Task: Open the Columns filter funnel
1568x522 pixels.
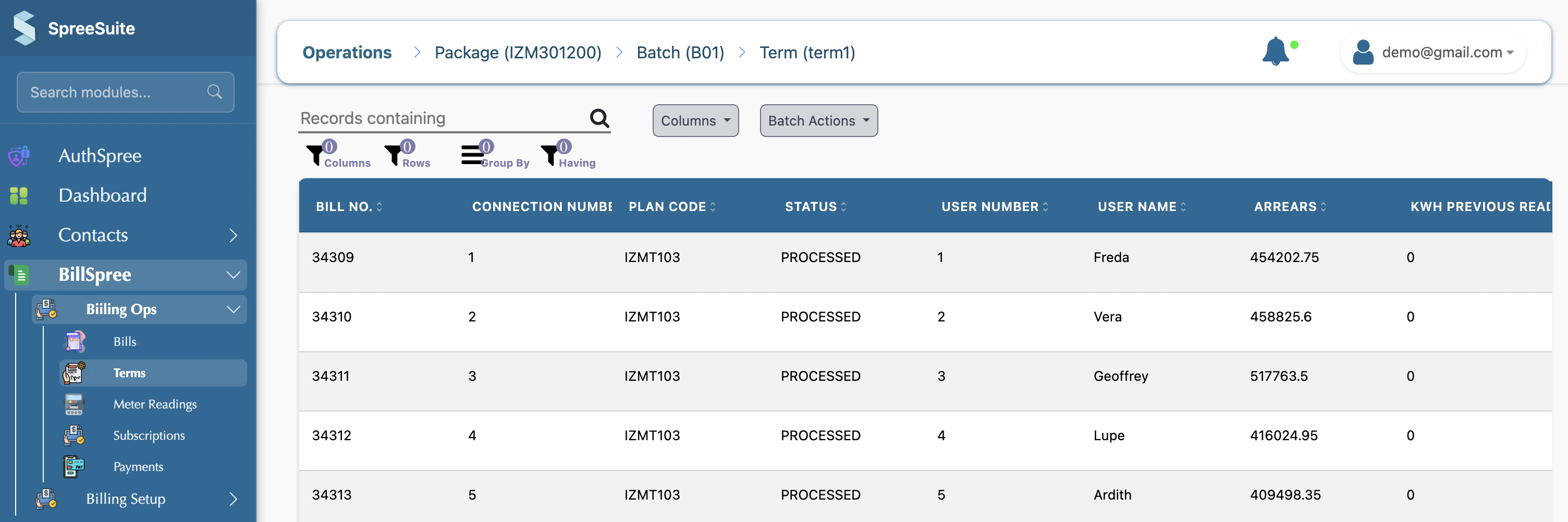Action: pyautogui.click(x=315, y=156)
